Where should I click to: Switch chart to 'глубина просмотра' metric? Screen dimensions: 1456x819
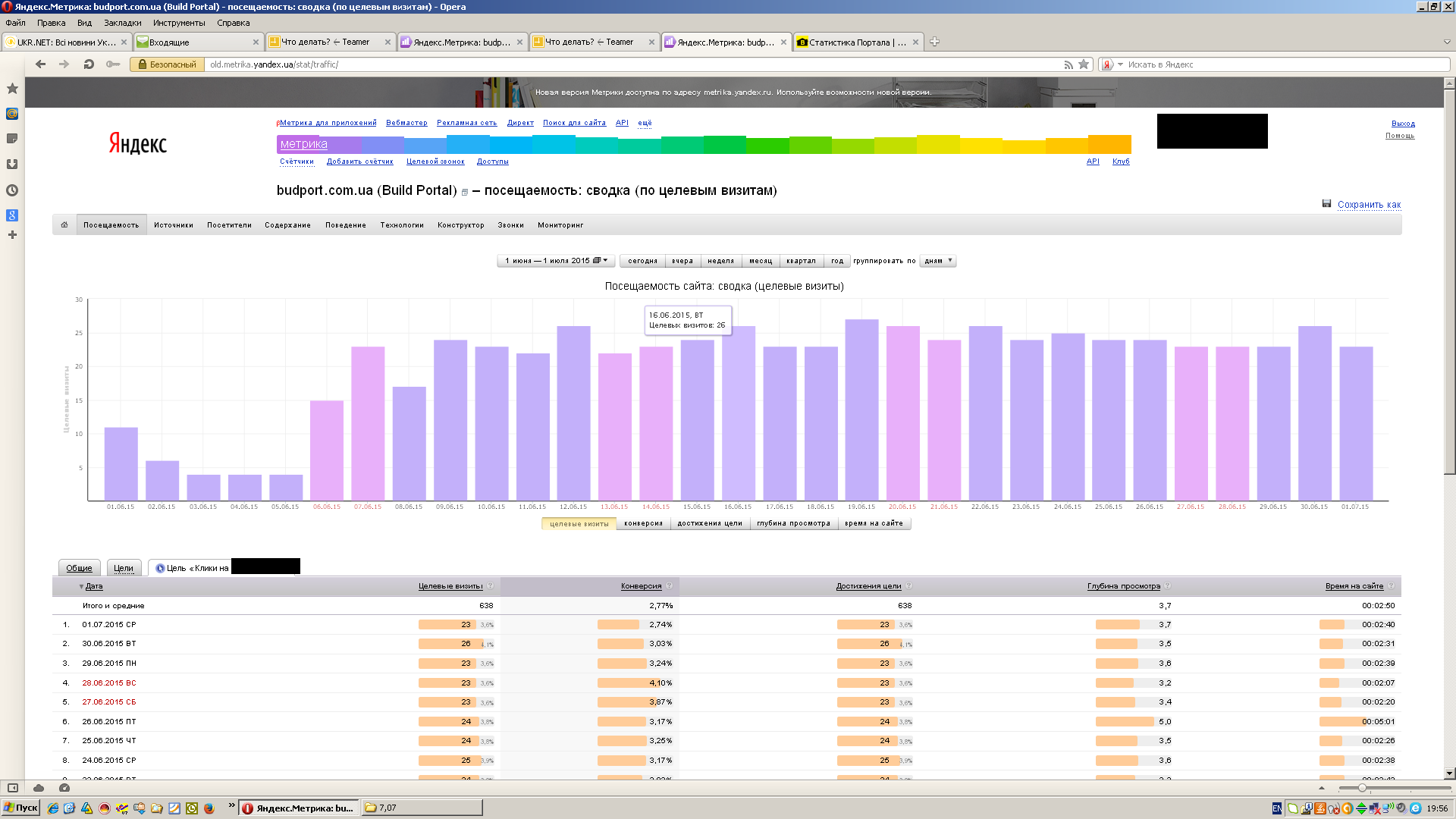pyautogui.click(x=793, y=523)
